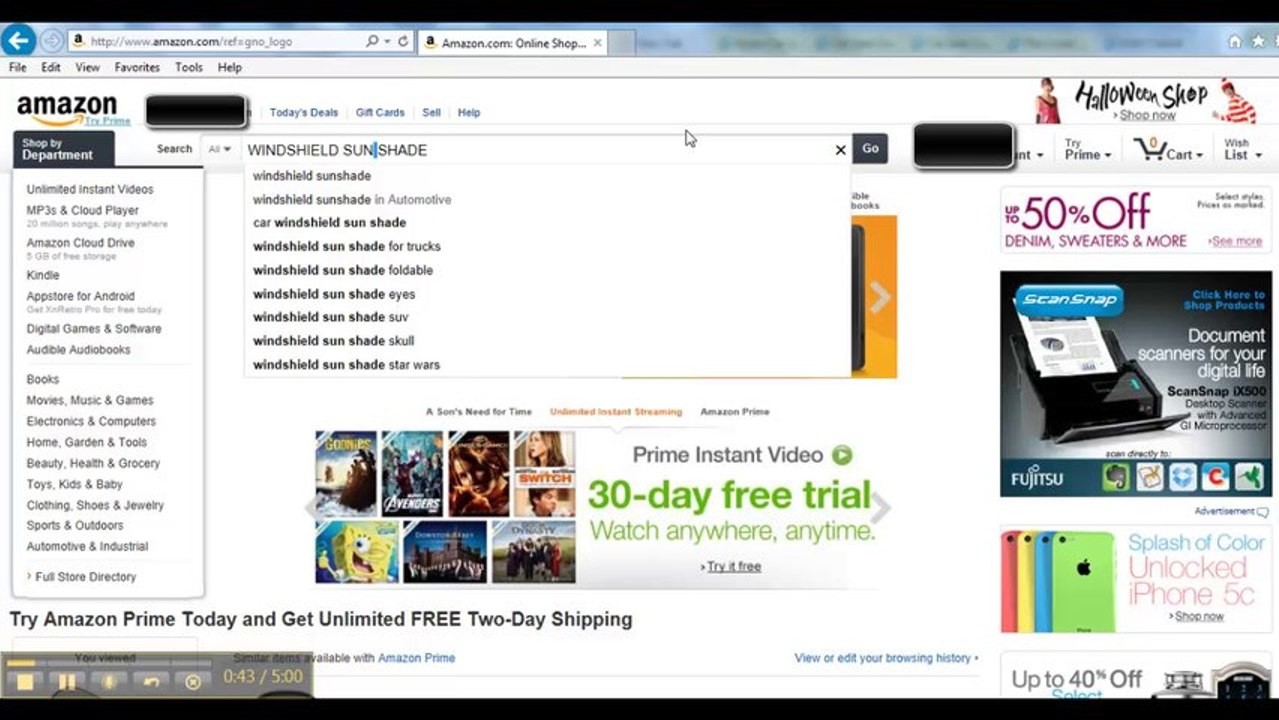Open the SpongeBob poster thumbnail
This screenshot has height=720, width=1279.
(357, 552)
